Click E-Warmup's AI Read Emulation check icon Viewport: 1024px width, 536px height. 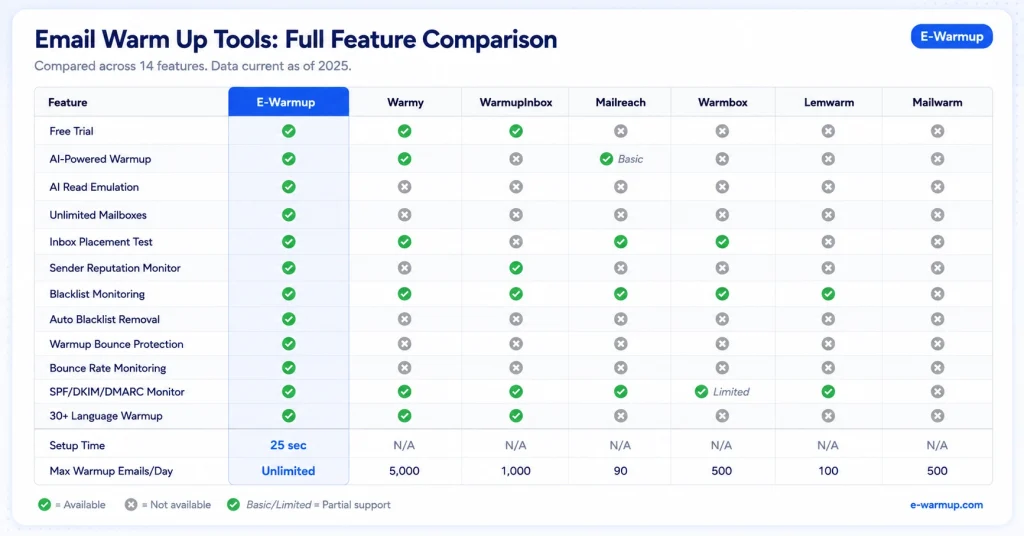click(288, 187)
